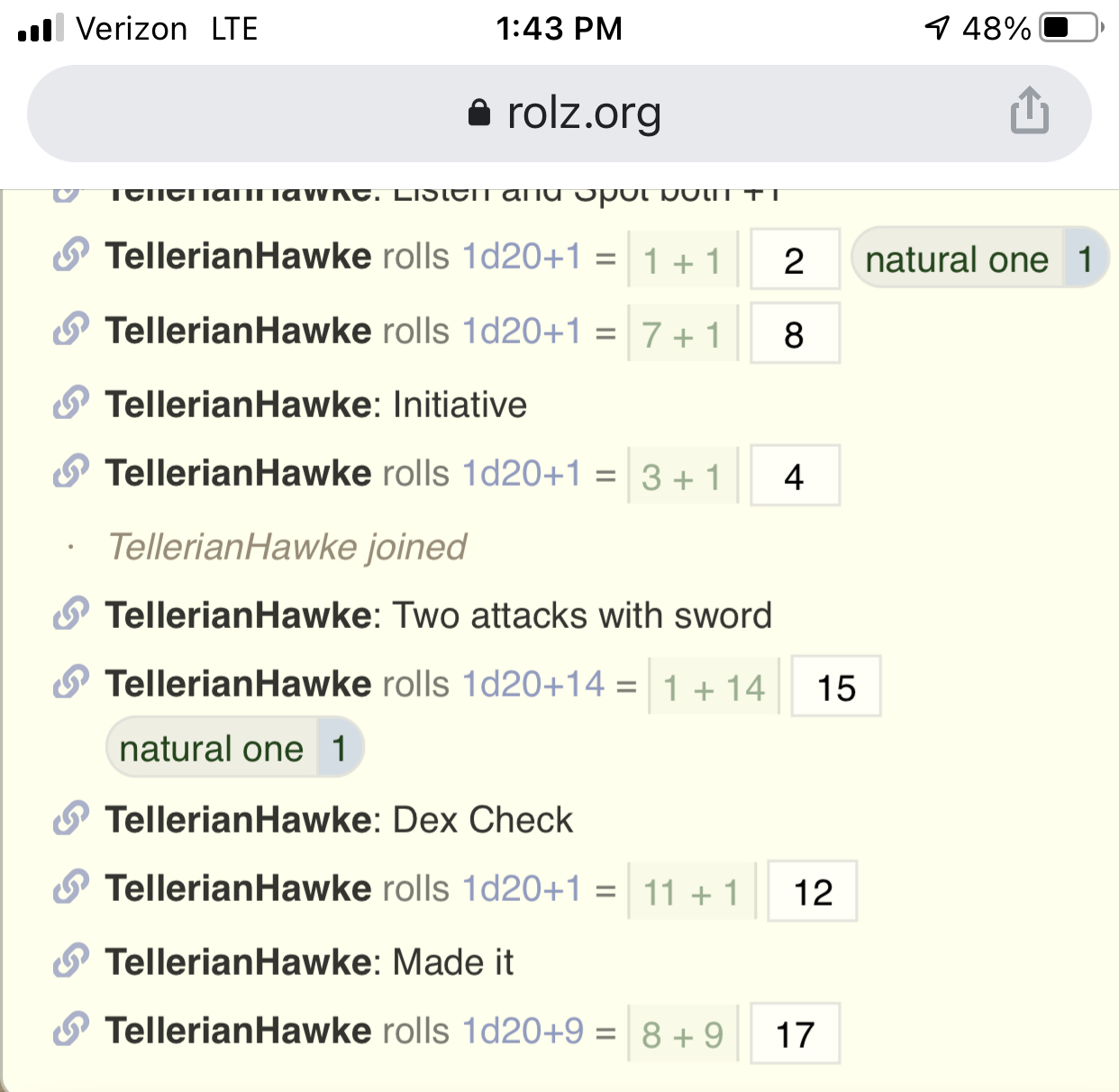
Task: Tap the battery indicator in status bar
Action: click(1069, 28)
